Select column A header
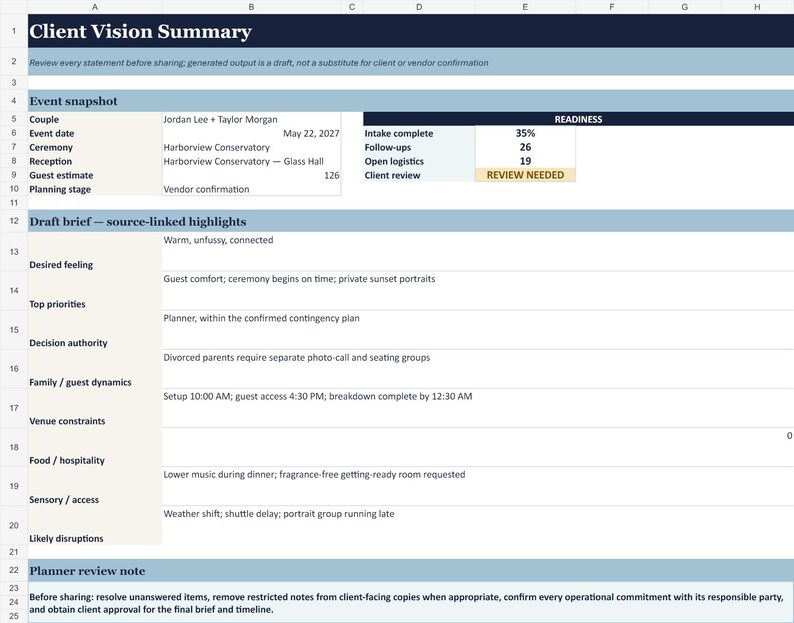794x623 pixels. (95, 7)
